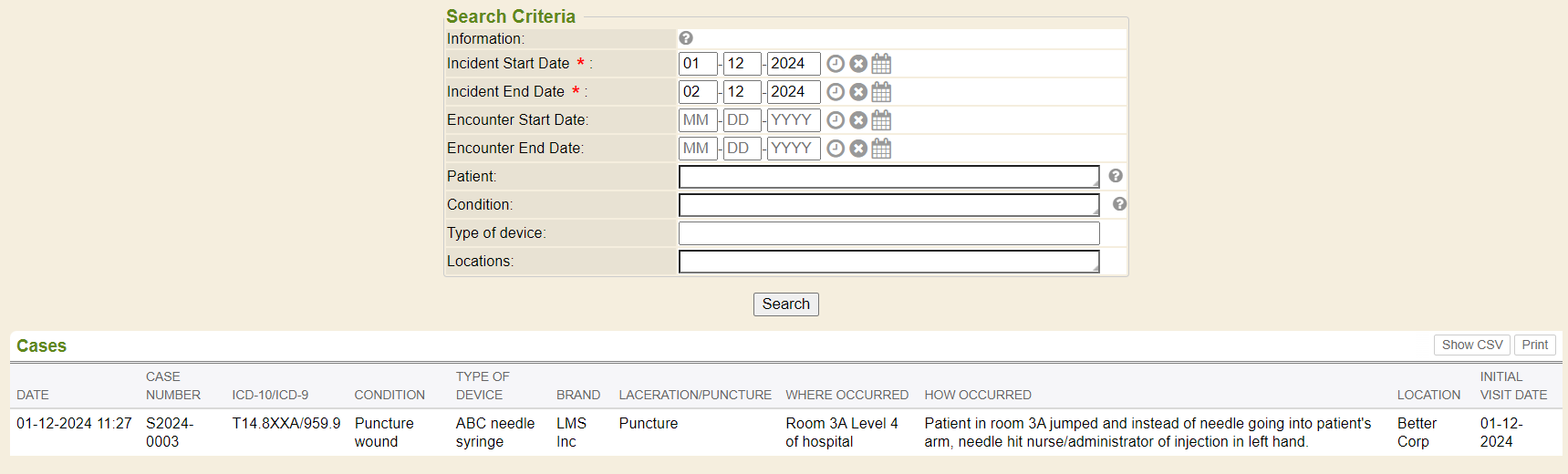The height and width of the screenshot is (474, 1568).
Task: Clear the Incident End Date with X icon
Action: [858, 92]
